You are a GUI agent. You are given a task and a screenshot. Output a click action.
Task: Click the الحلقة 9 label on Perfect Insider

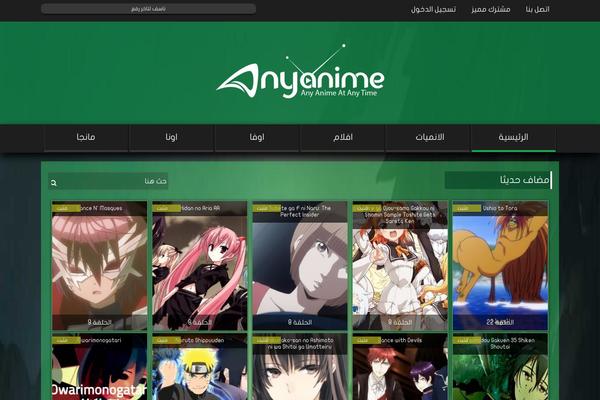click(x=300, y=322)
